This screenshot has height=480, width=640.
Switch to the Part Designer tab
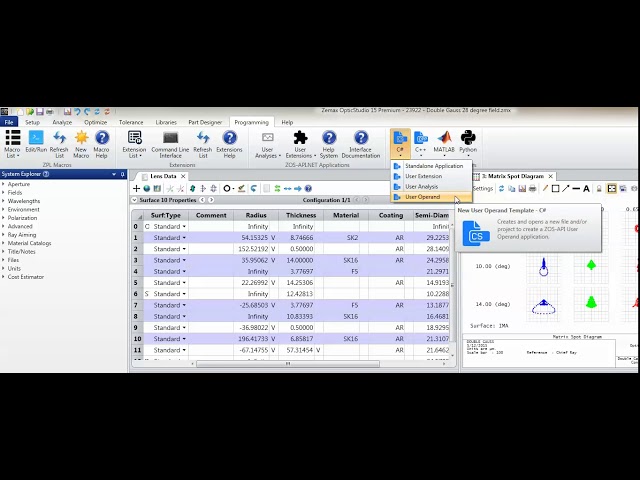click(205, 122)
